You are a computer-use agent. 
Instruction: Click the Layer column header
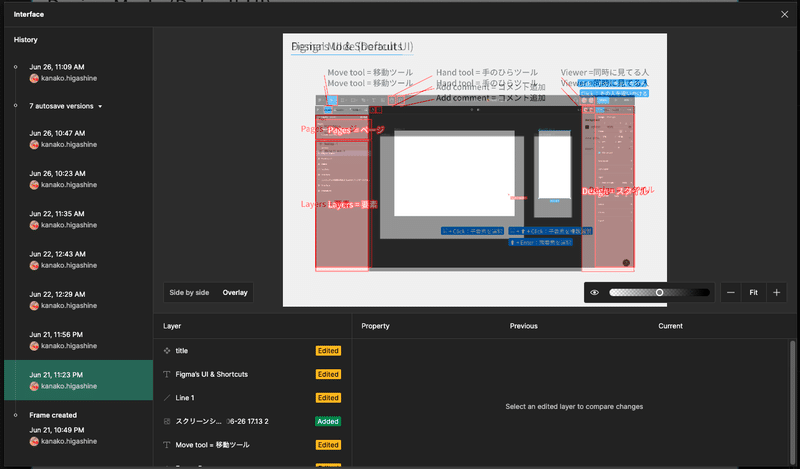pyautogui.click(x=172, y=326)
